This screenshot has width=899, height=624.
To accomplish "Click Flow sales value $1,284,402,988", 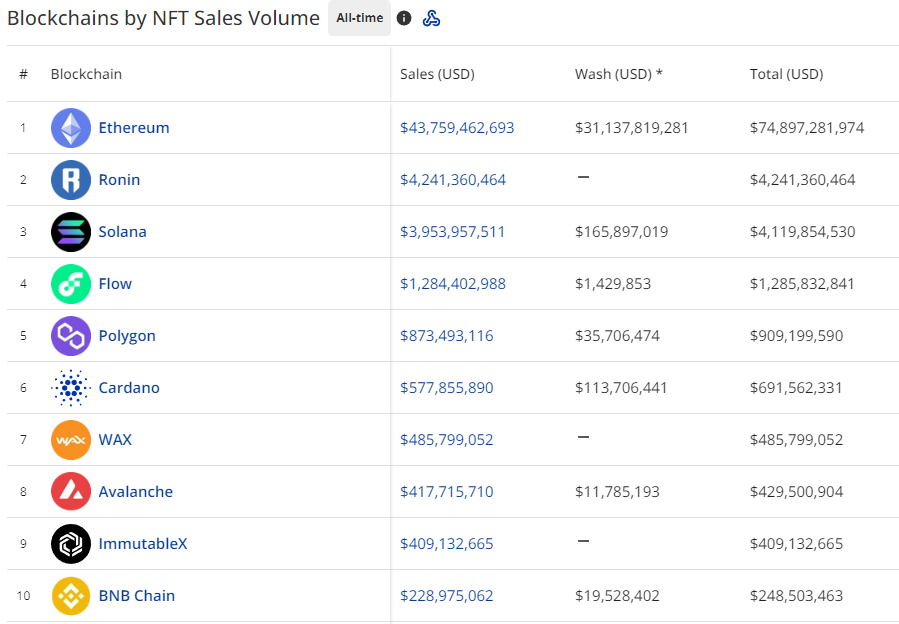I will [453, 284].
